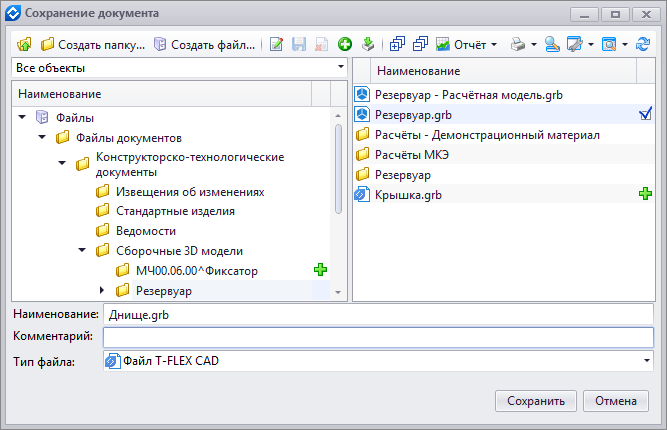Click Создать файл toolbar button
The width and height of the screenshot is (667, 430).
point(205,44)
